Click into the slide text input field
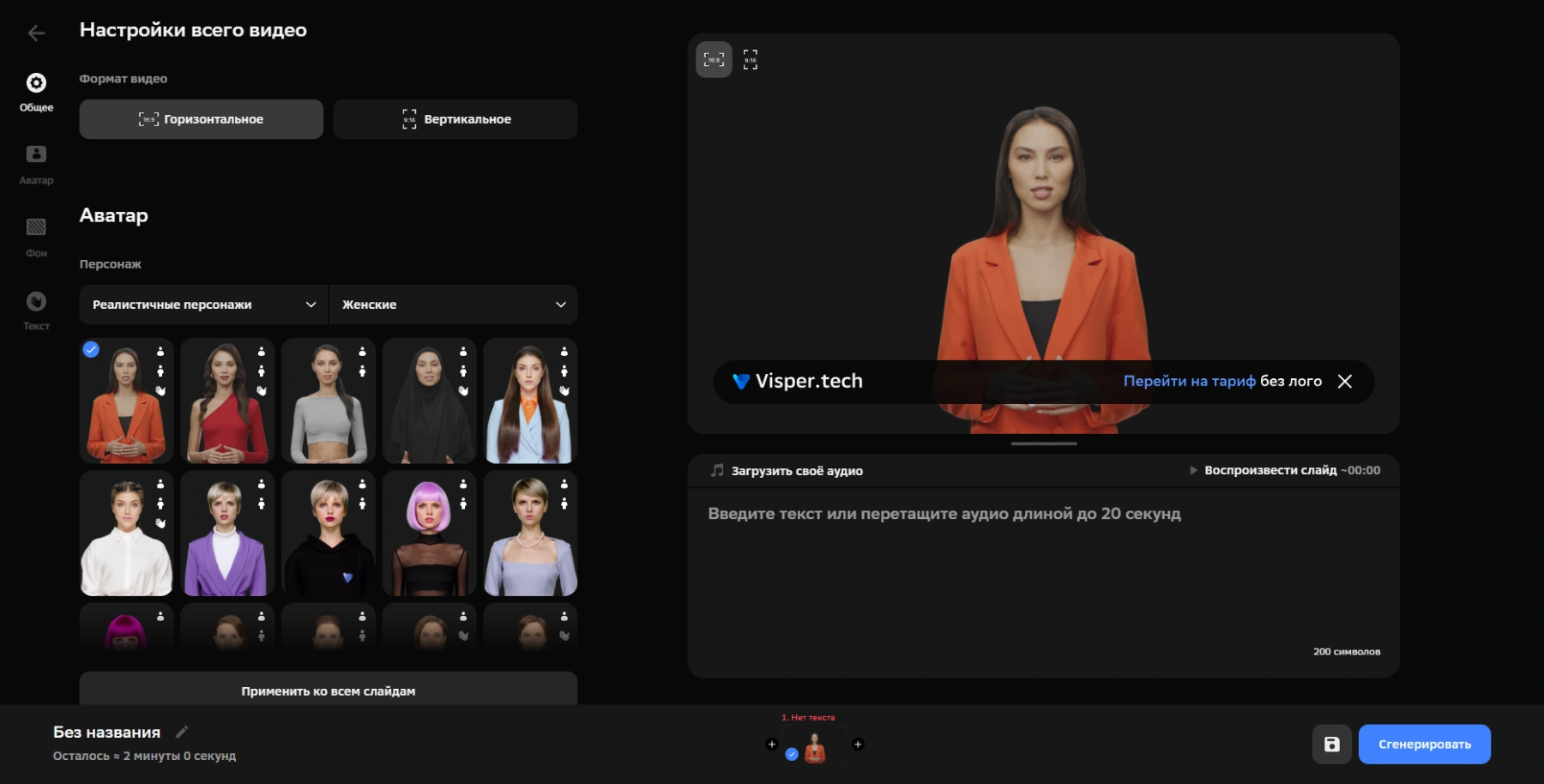This screenshot has height=784, width=1544. click(1042, 575)
